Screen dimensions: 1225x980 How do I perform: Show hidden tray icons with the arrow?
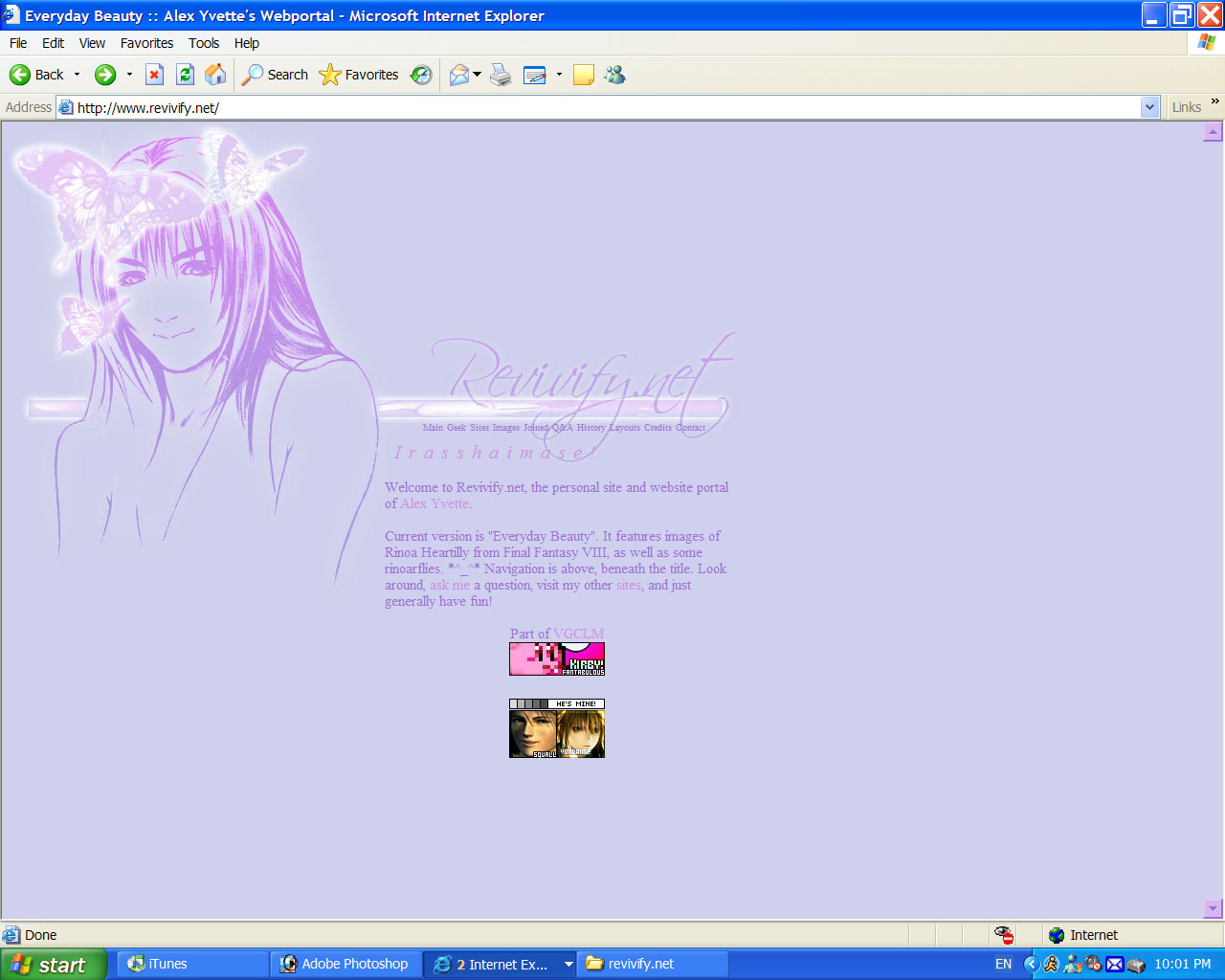(1031, 964)
